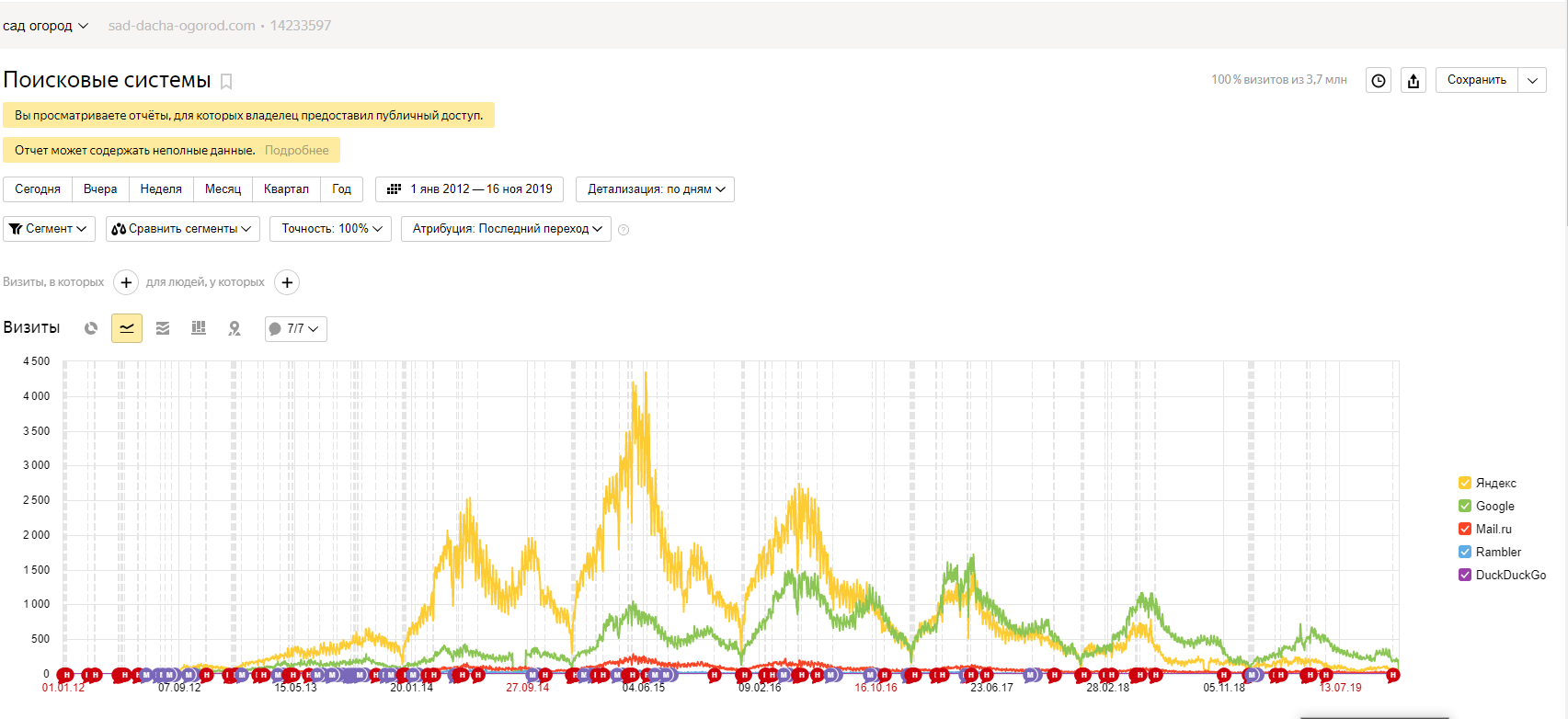The width and height of the screenshot is (1568, 719).
Task: Click the report history clock icon
Action: [1378, 81]
